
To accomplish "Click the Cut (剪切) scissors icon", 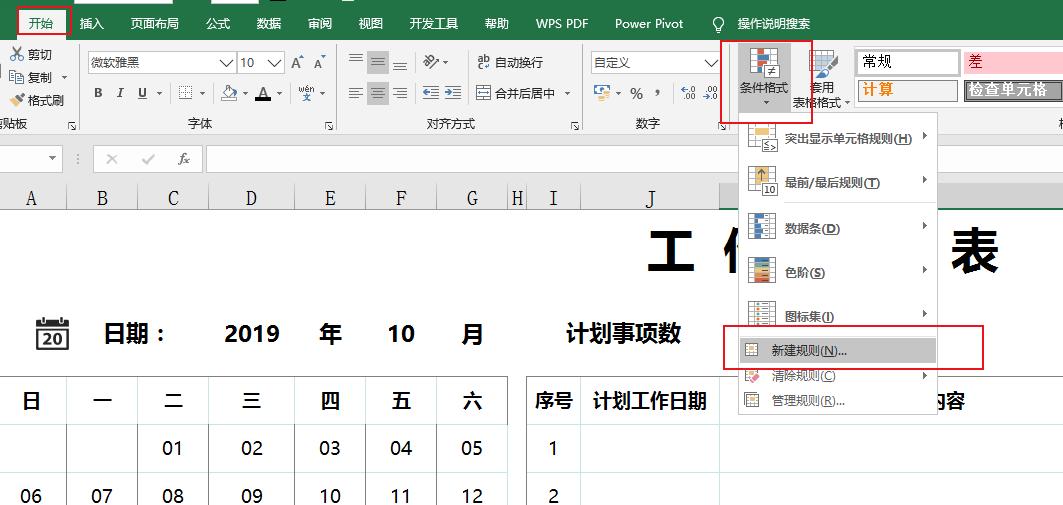I will pos(17,54).
